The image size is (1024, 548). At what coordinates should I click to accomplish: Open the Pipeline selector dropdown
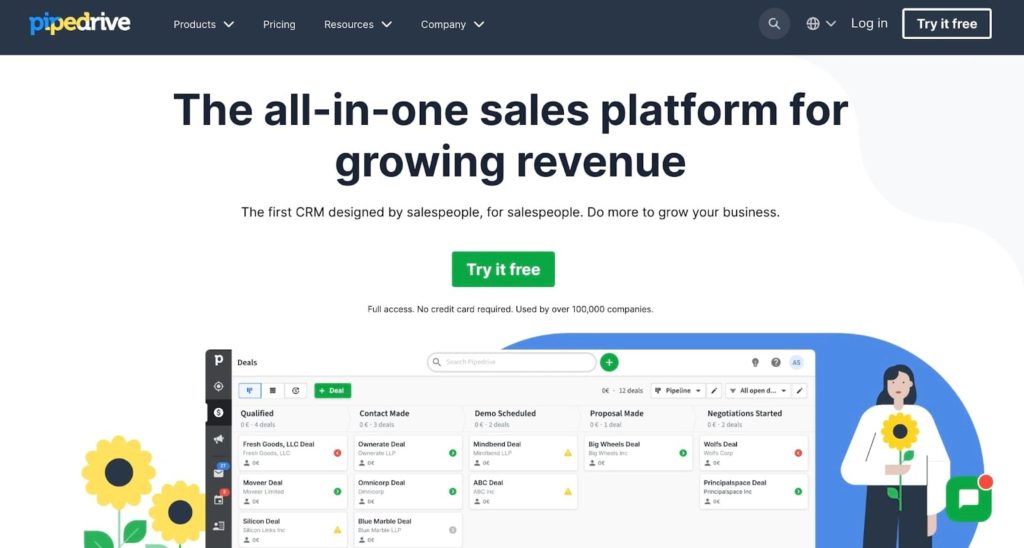click(x=677, y=391)
